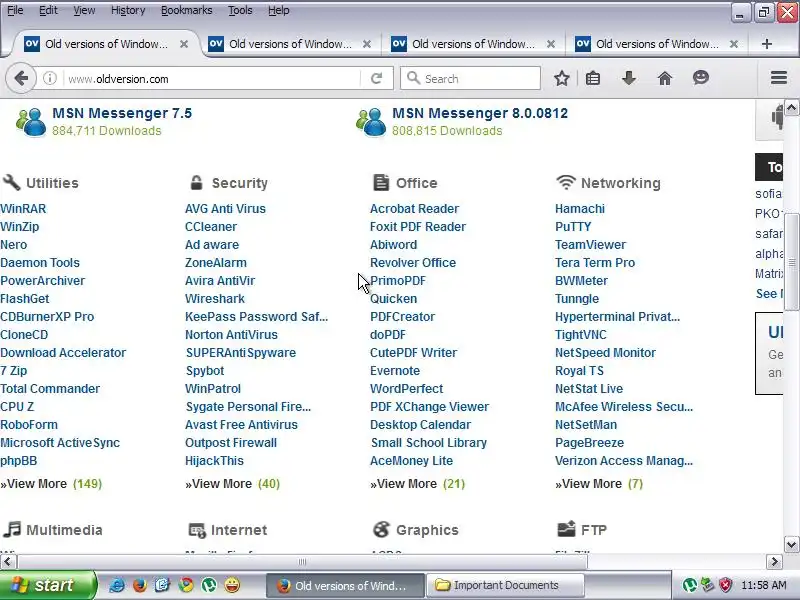Switch to Important Documents taskbar window

505,585
